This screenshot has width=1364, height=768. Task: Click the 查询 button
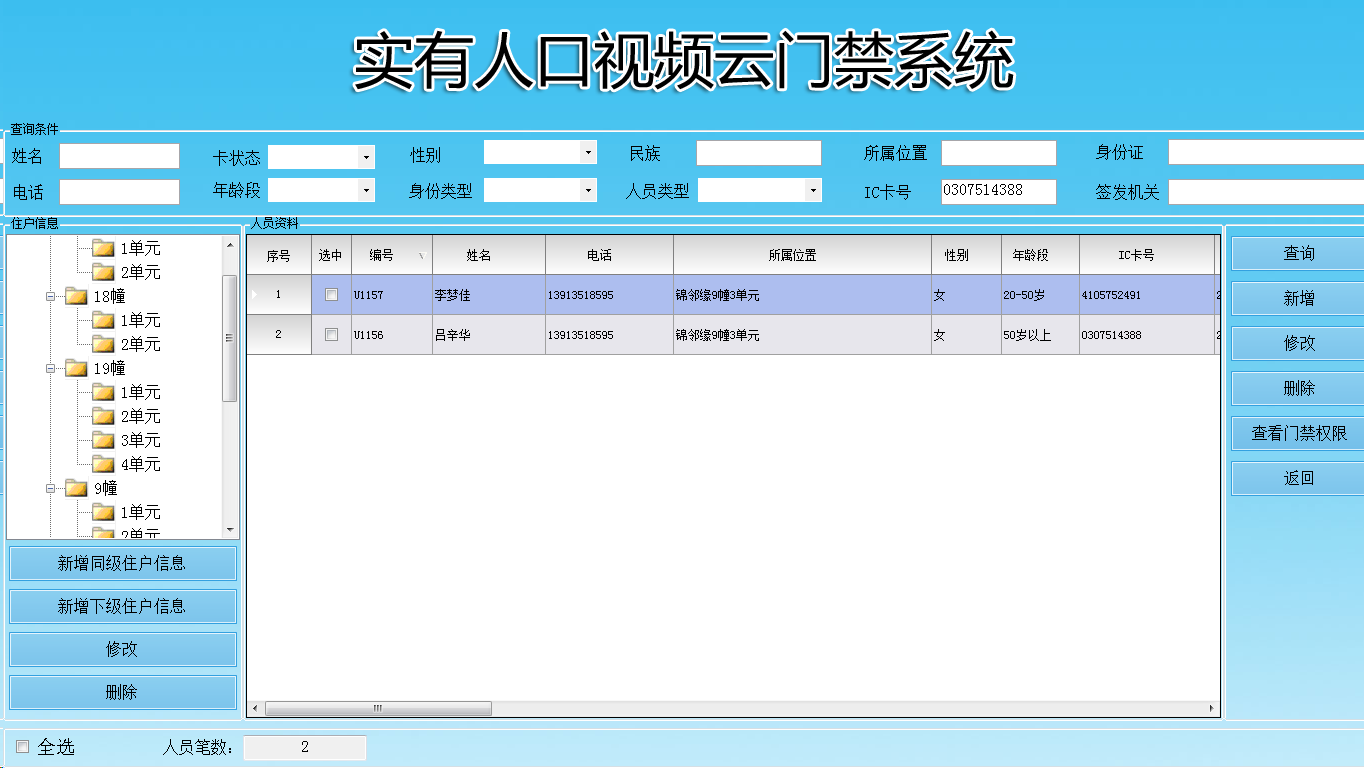1298,253
